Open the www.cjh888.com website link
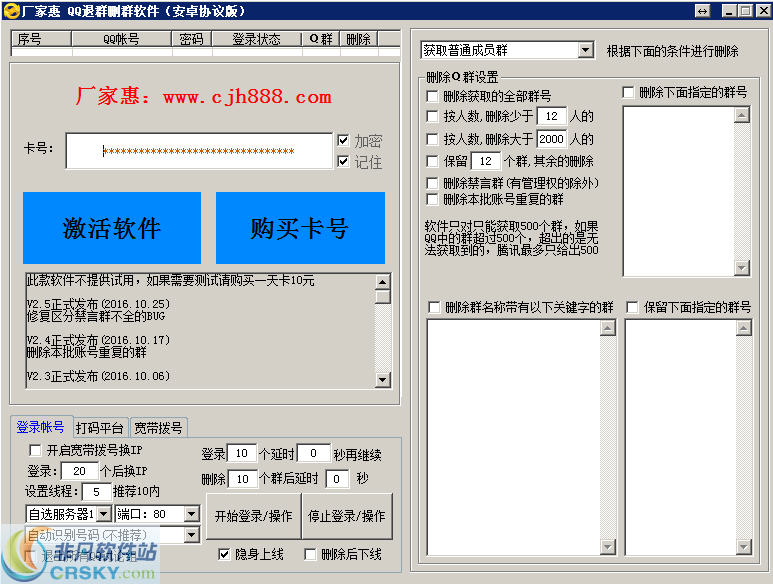This screenshot has width=773, height=584. pyautogui.click(x=247, y=96)
